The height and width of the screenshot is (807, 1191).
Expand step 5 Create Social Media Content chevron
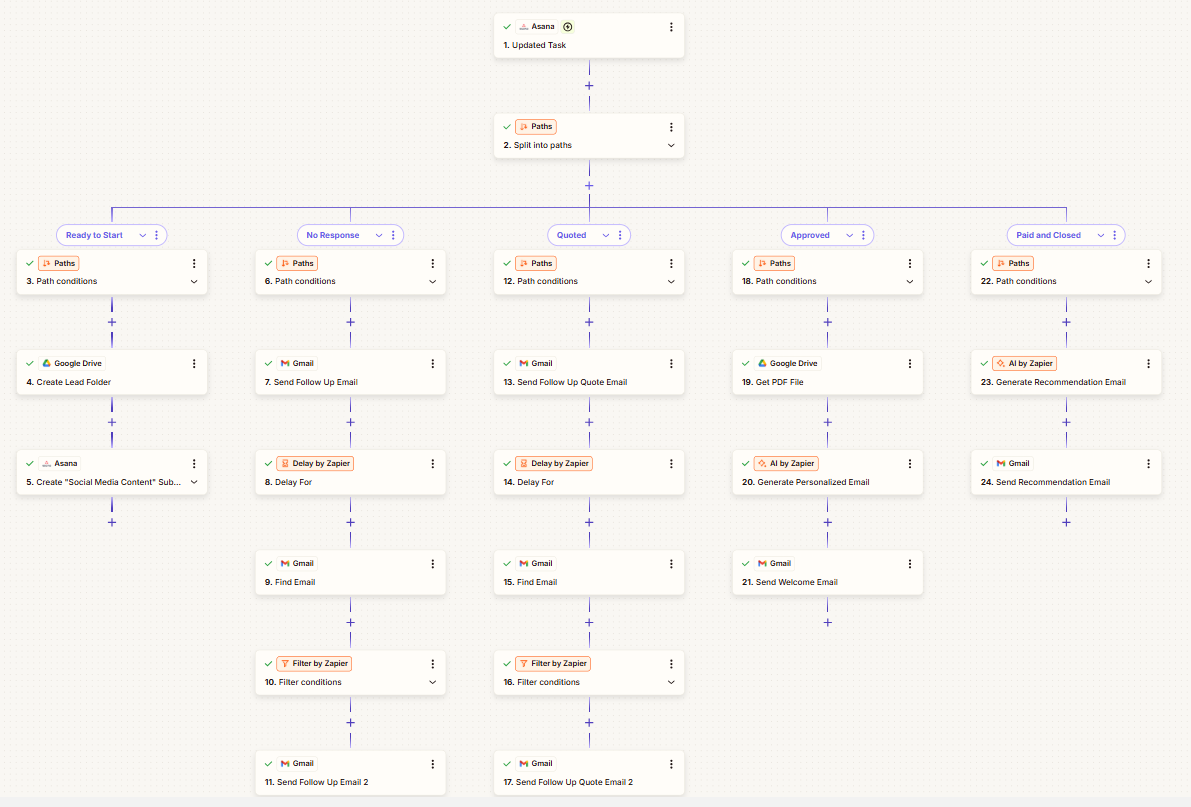194,483
